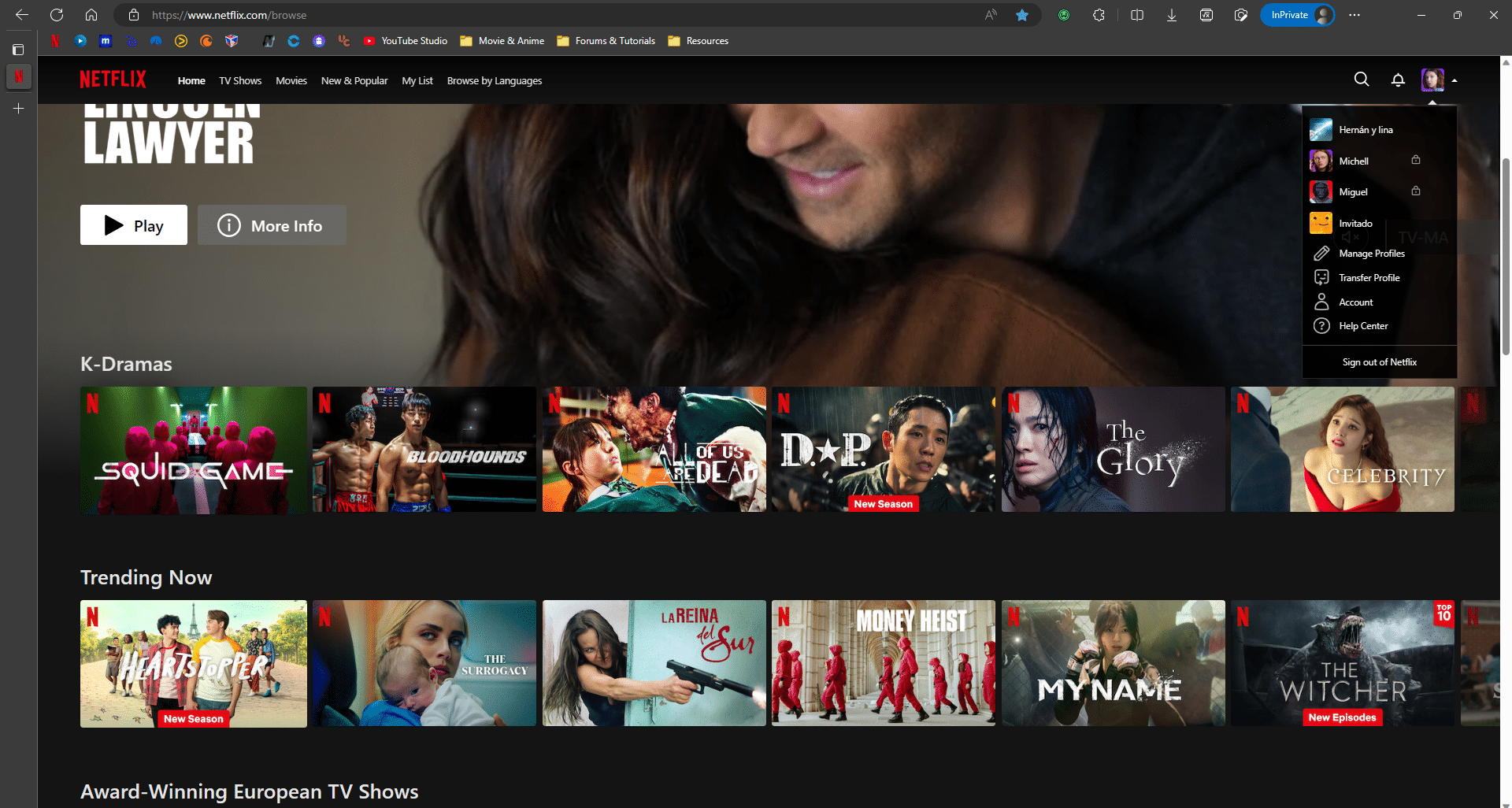The image size is (1512, 808).
Task: Click the Michell profile lock icon
Action: [1416, 160]
